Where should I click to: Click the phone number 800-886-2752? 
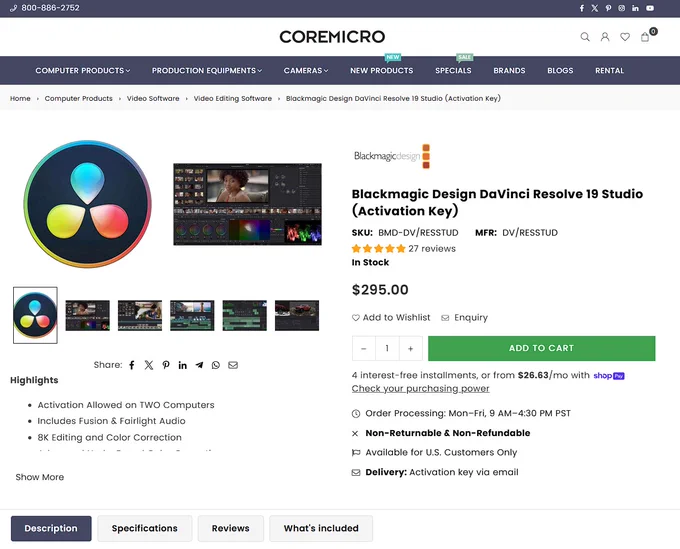50,8
